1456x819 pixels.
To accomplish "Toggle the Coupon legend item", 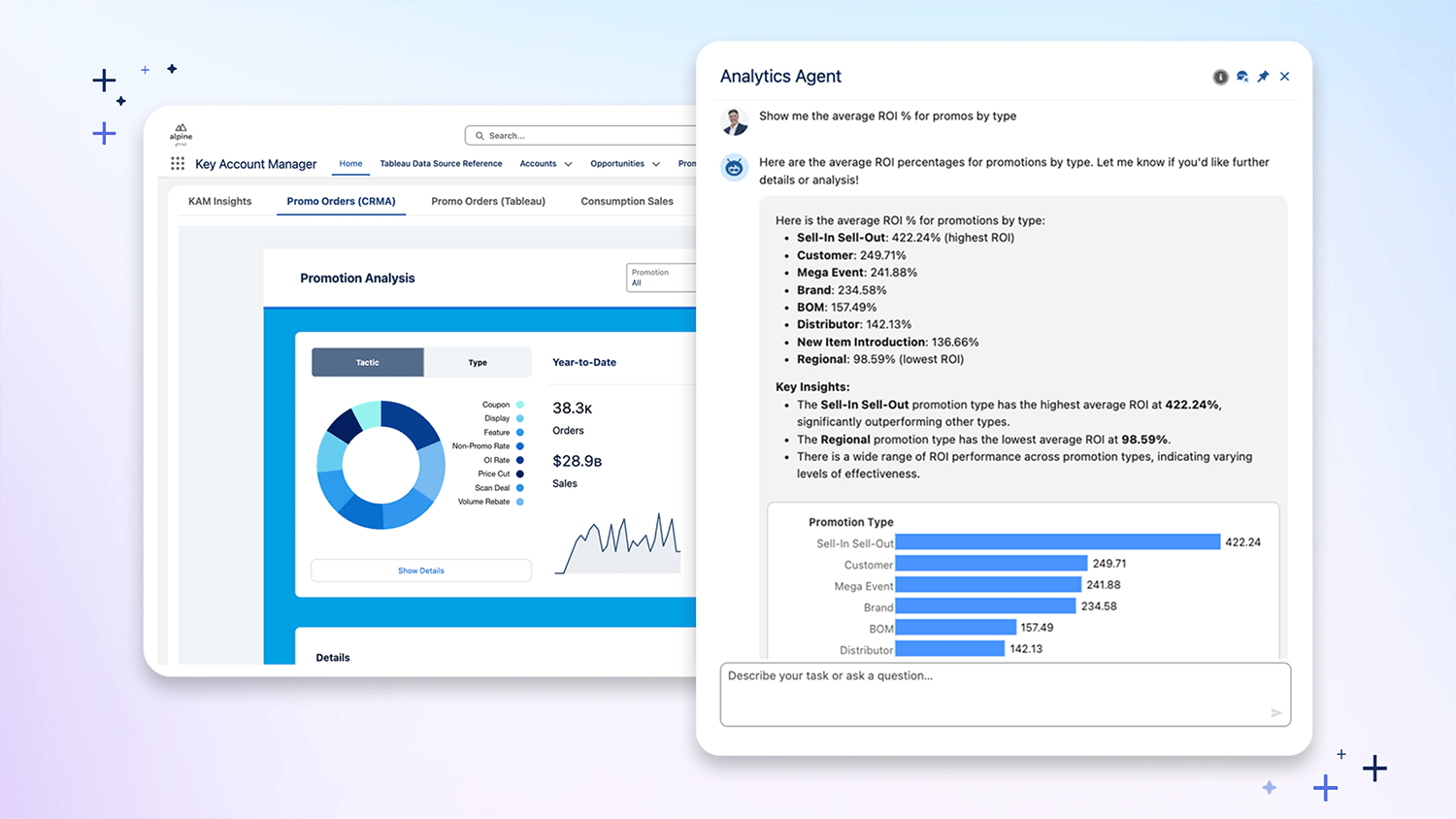I will 519,405.
